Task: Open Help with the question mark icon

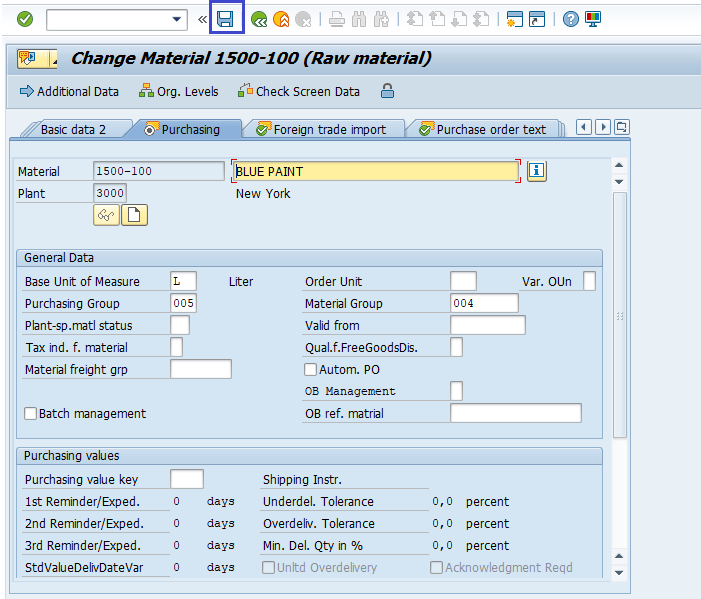Action: (570, 19)
